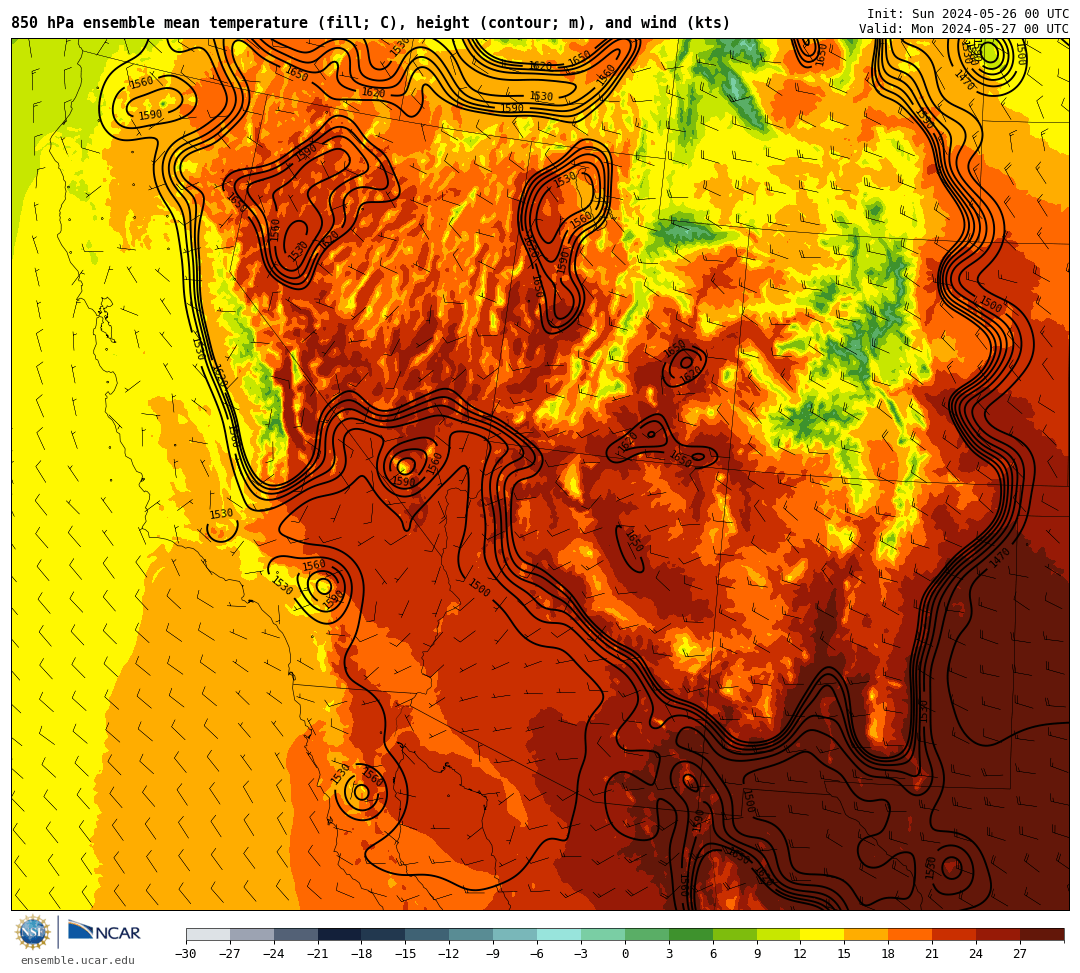
Task: Pick the -15 to -12 legend swatch
Action: 428,934
